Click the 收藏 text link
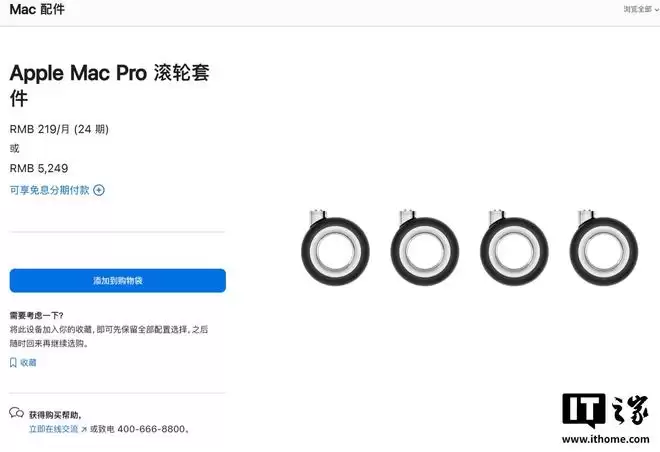 coord(28,363)
